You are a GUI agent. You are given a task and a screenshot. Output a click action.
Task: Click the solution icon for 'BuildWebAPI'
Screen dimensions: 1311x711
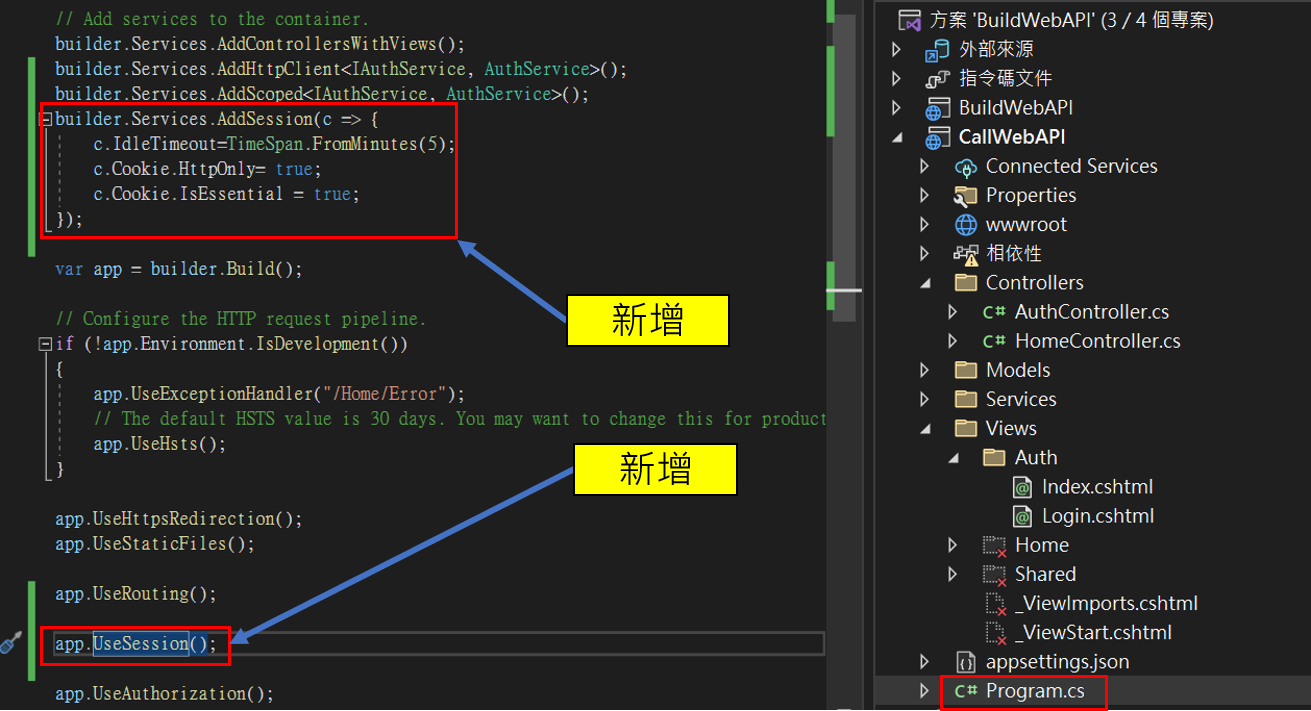pyautogui.click(x=909, y=20)
